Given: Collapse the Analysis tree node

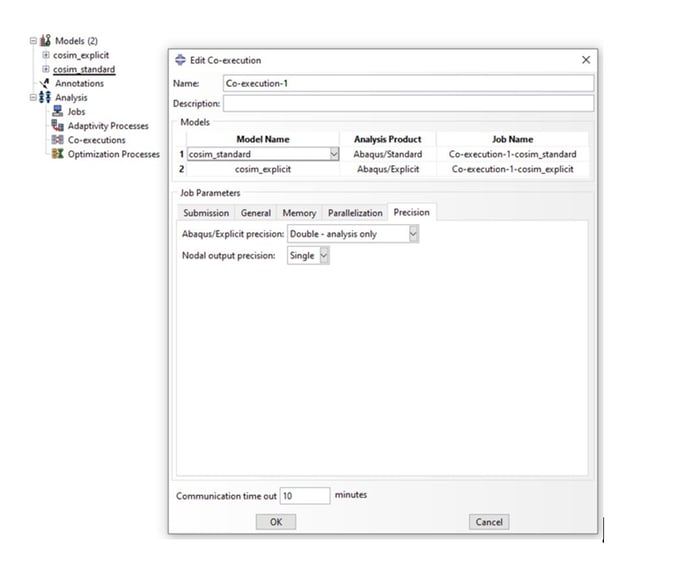Looking at the screenshot, I should (x=33, y=97).
